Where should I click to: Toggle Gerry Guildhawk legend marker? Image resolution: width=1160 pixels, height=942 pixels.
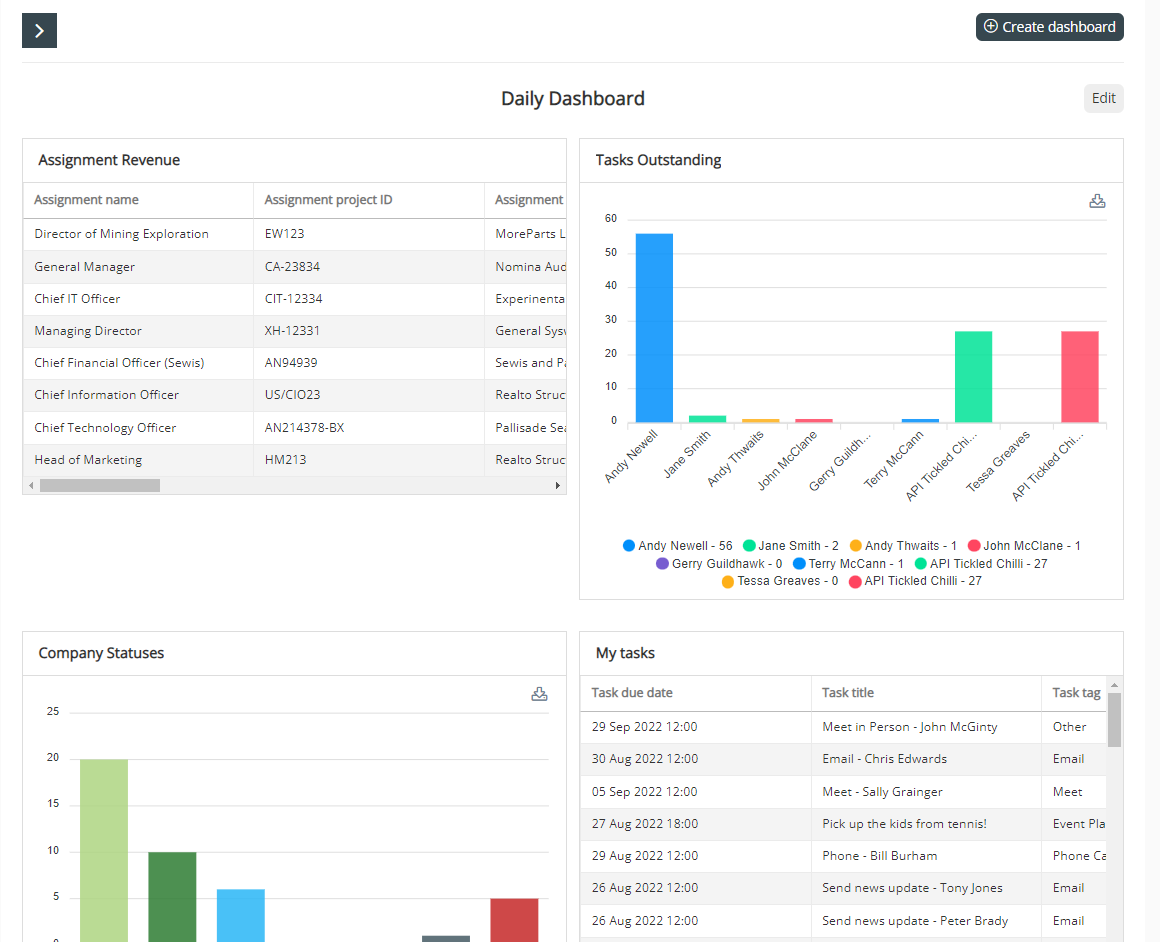pyautogui.click(x=662, y=564)
